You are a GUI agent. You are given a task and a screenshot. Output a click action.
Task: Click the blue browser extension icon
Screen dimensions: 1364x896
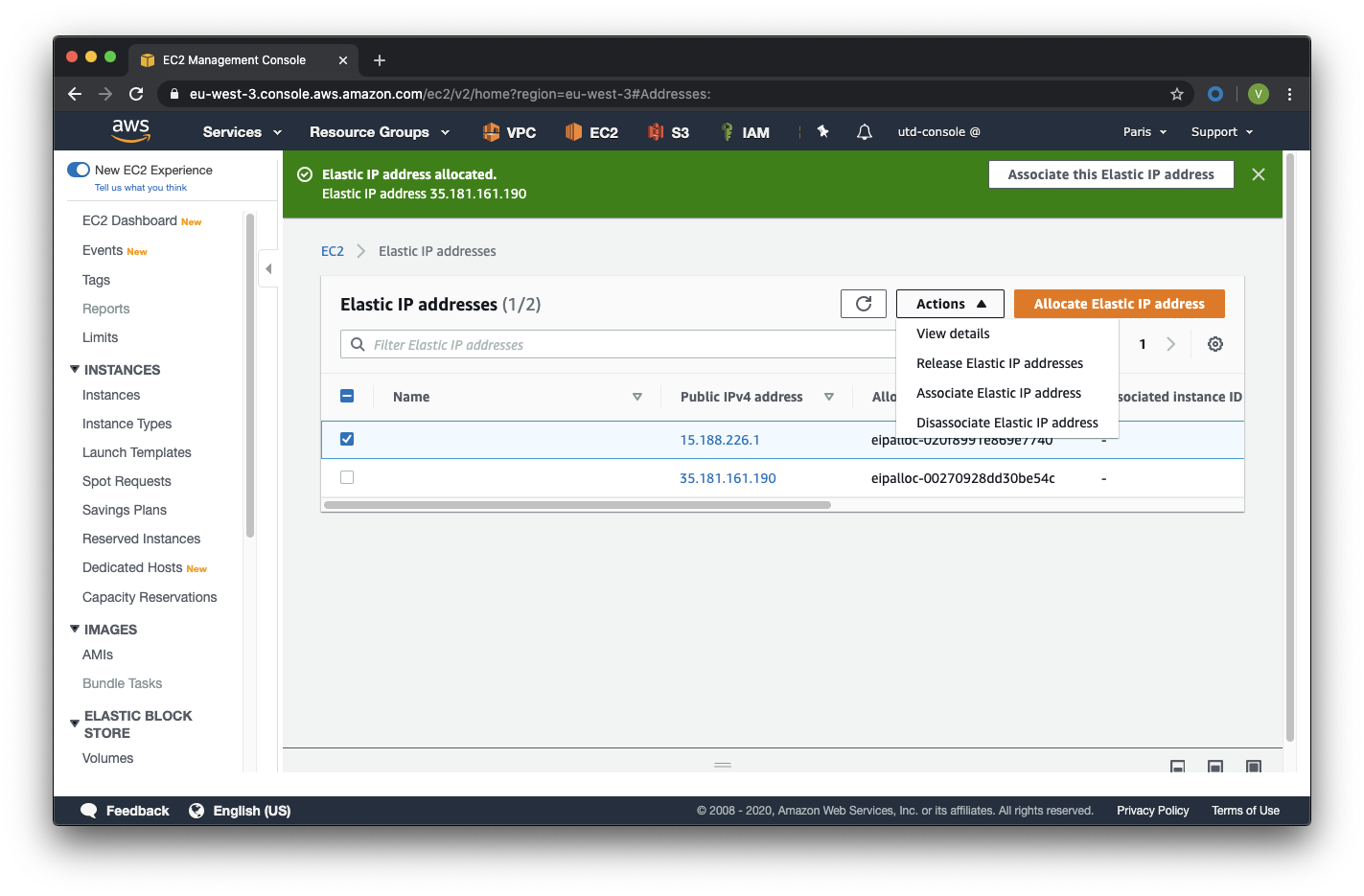pos(1215,94)
